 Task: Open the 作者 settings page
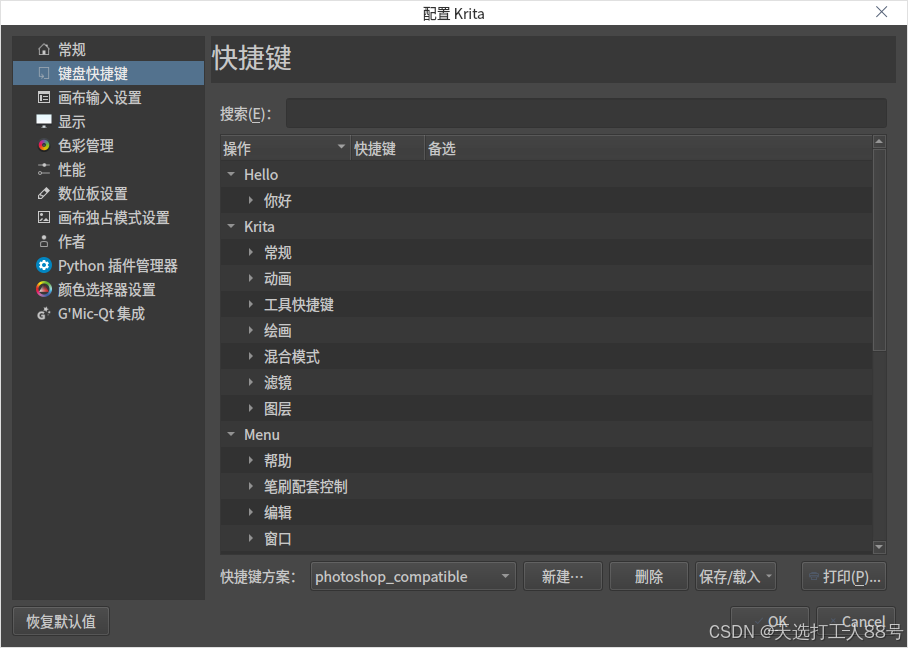point(108,241)
